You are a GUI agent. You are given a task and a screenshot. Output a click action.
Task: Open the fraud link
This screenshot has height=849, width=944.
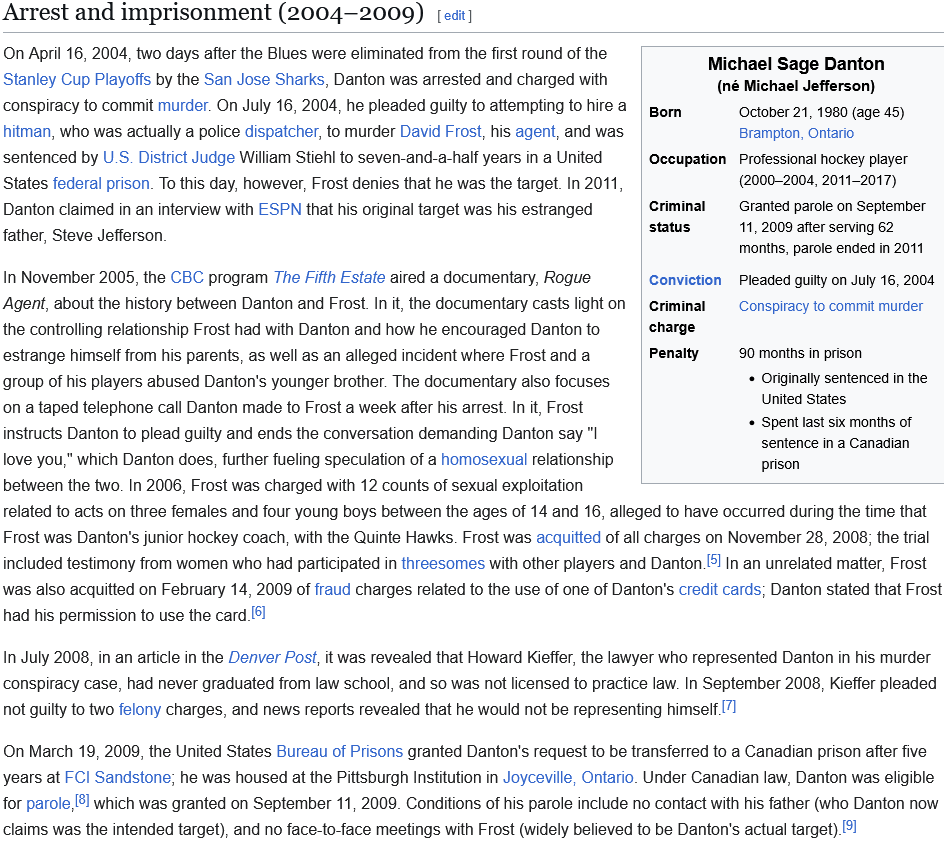(332, 589)
